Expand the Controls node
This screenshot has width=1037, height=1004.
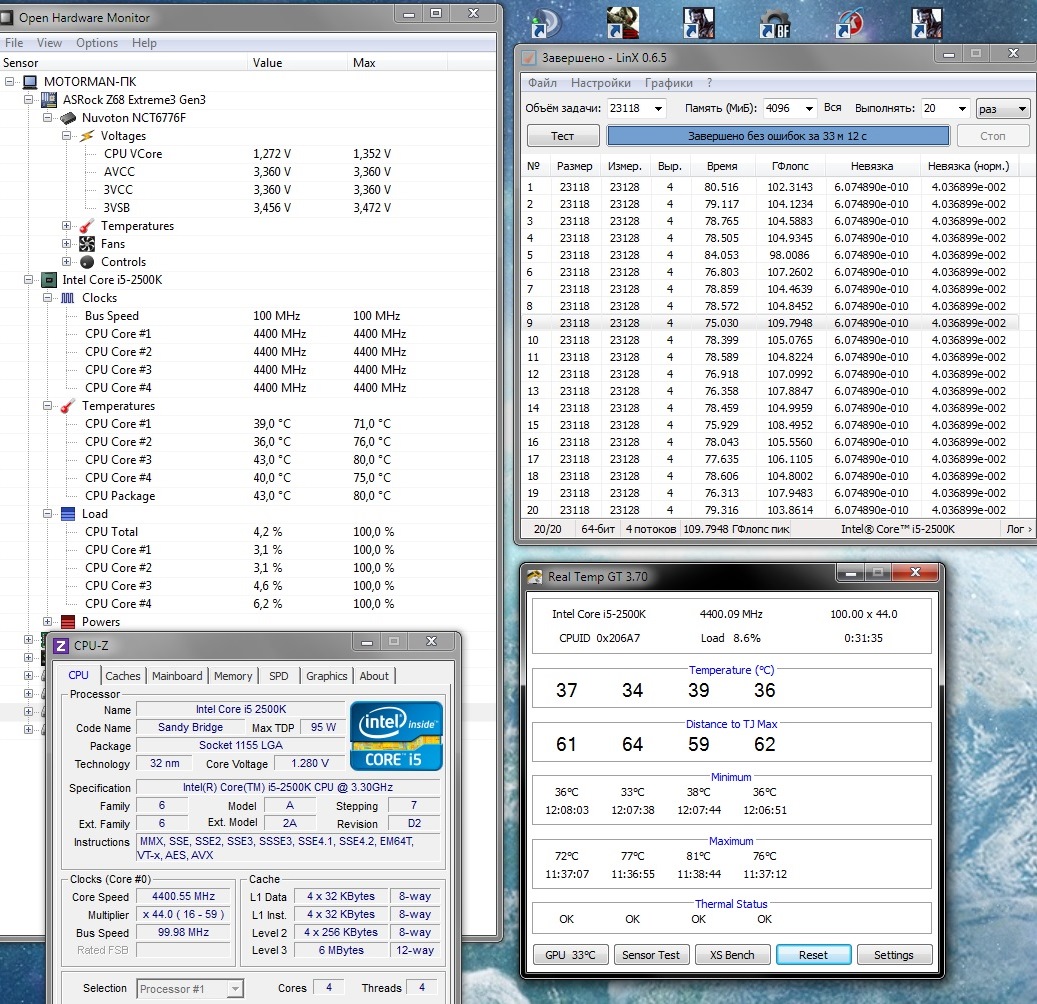[x=66, y=261]
